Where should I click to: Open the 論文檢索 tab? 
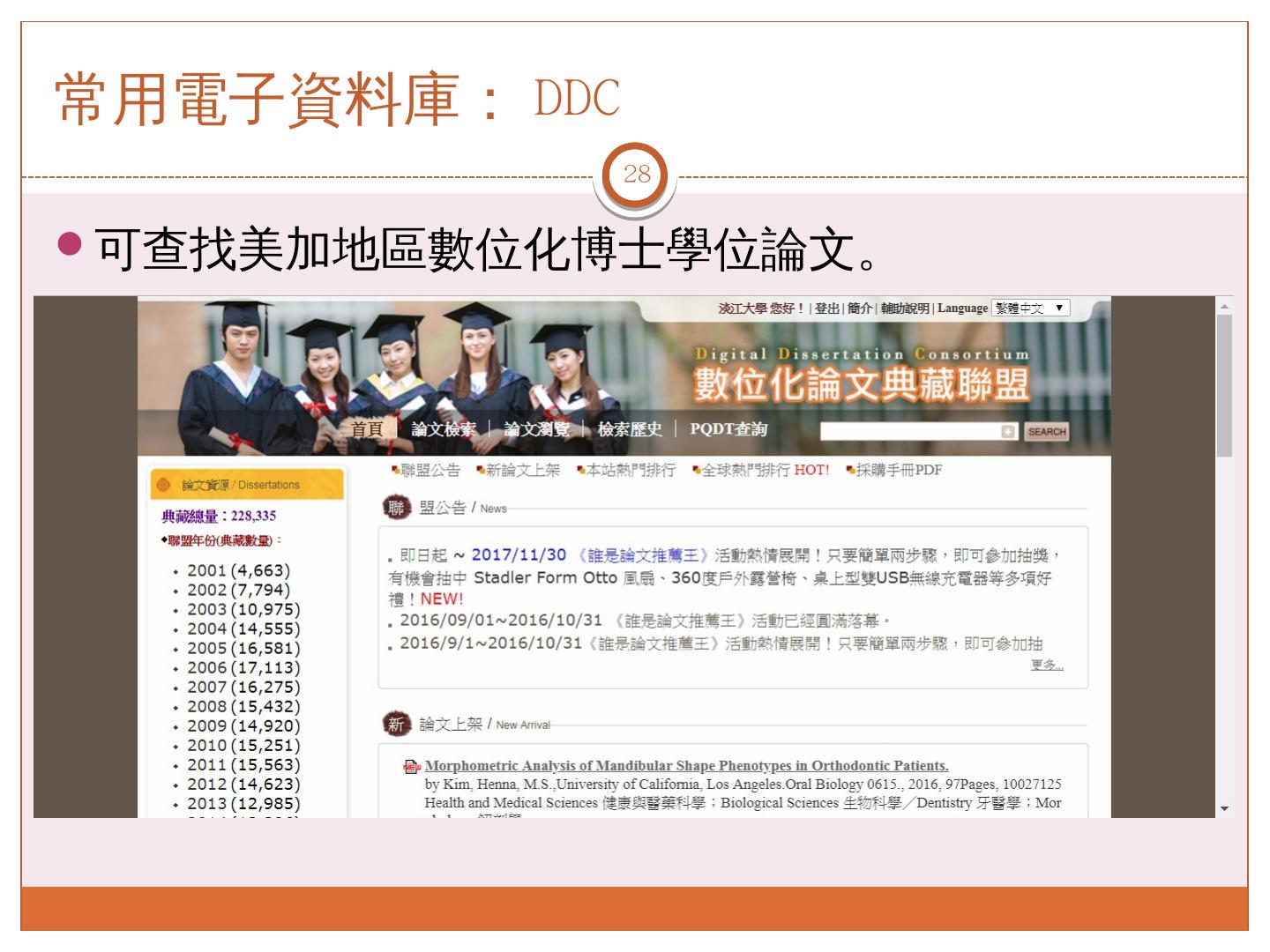click(444, 429)
